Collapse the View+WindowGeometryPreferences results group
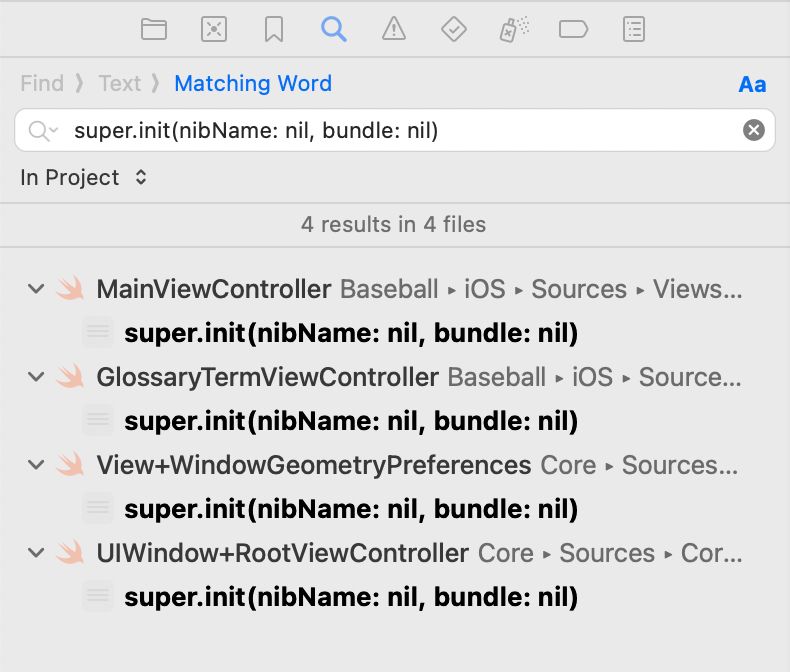 point(36,464)
